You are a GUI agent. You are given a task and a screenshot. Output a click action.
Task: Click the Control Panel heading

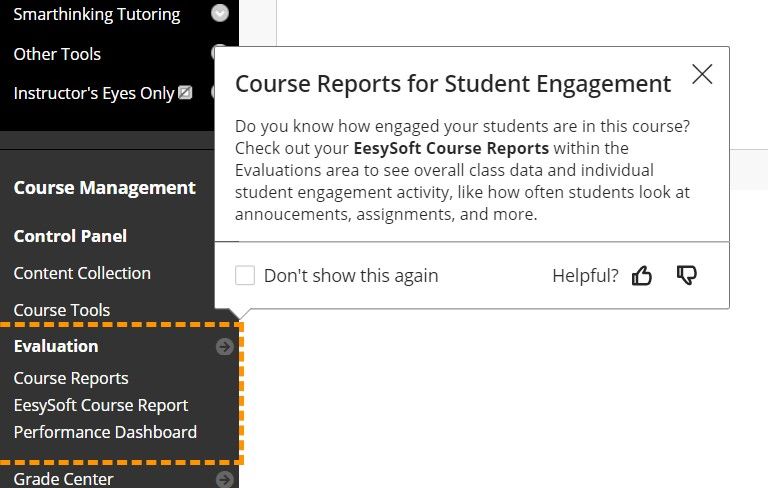[70, 236]
